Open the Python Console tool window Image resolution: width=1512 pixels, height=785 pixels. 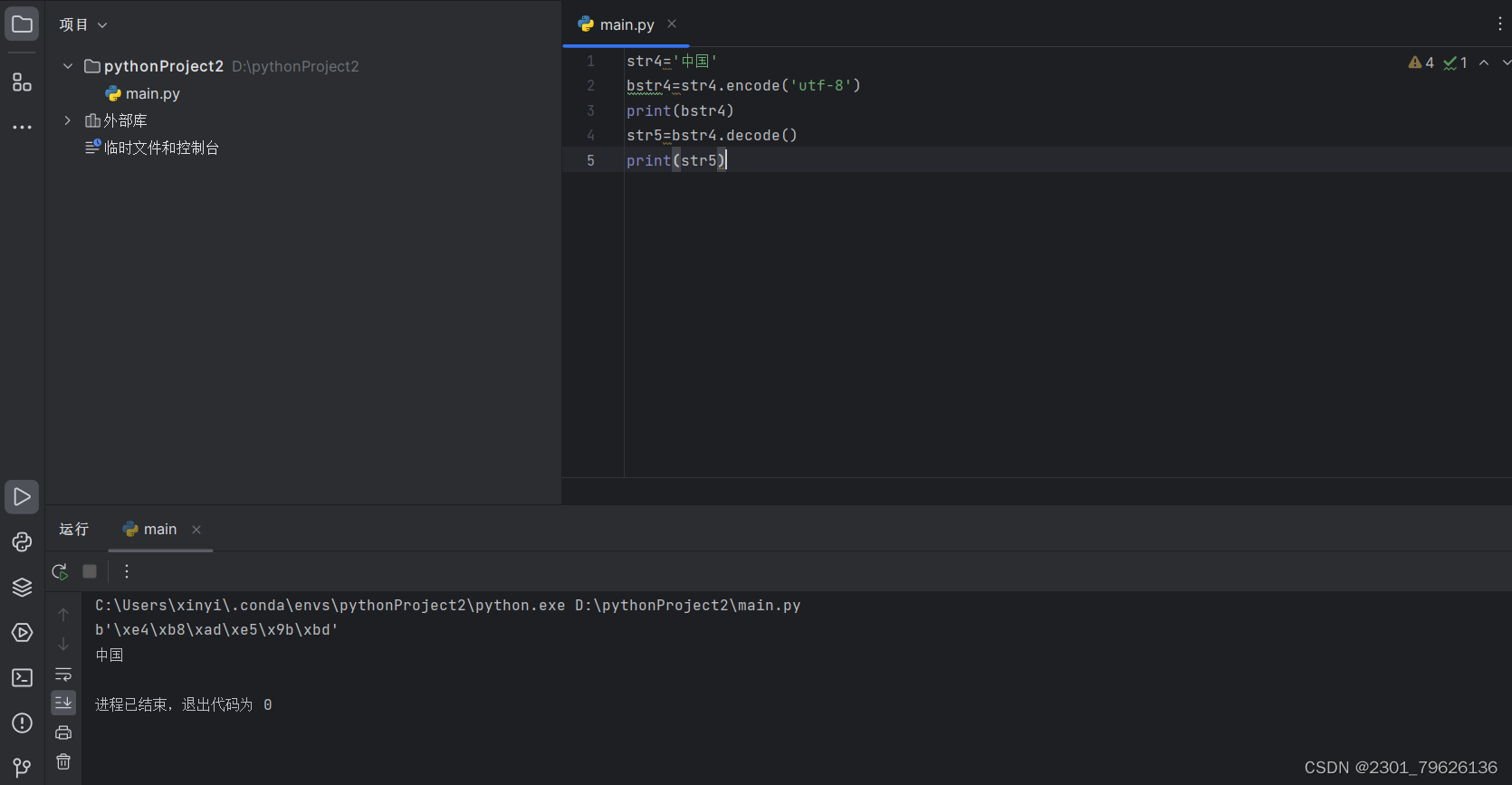coord(22,541)
